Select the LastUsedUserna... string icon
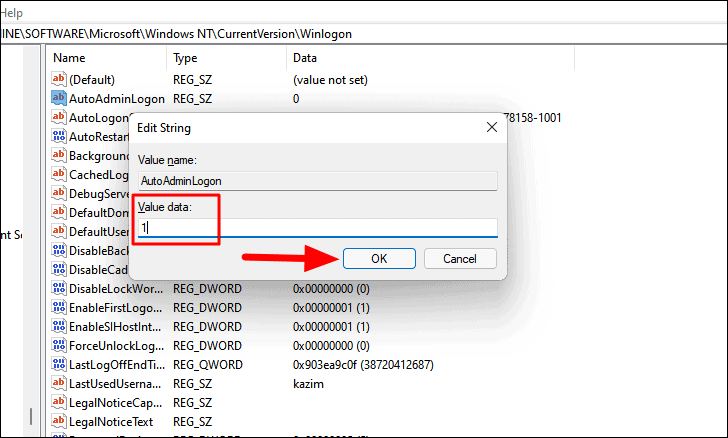 [x=58, y=384]
